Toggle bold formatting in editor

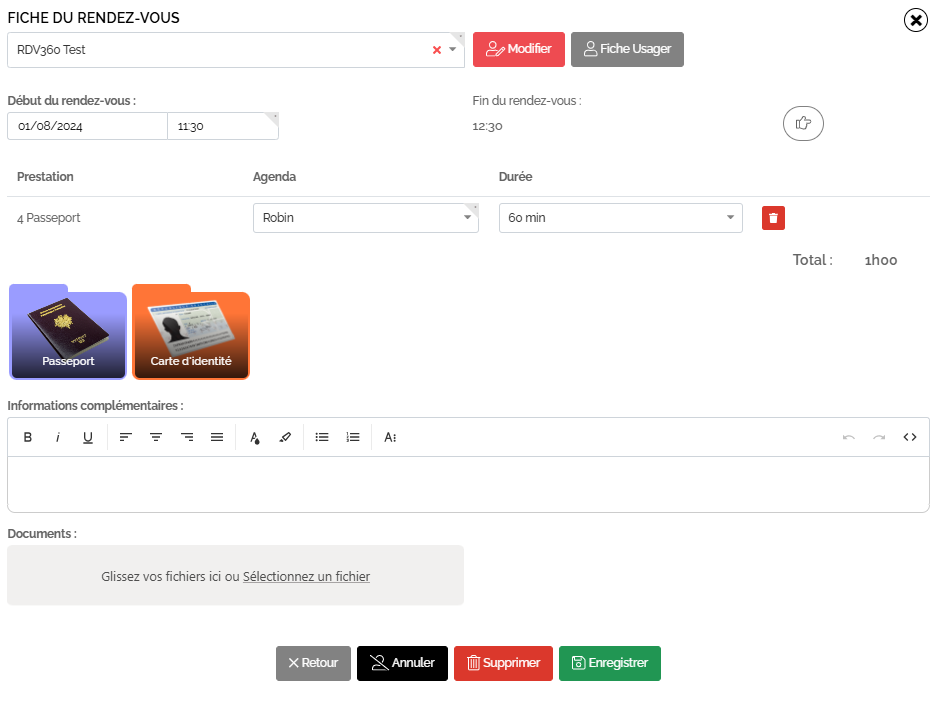pos(27,437)
